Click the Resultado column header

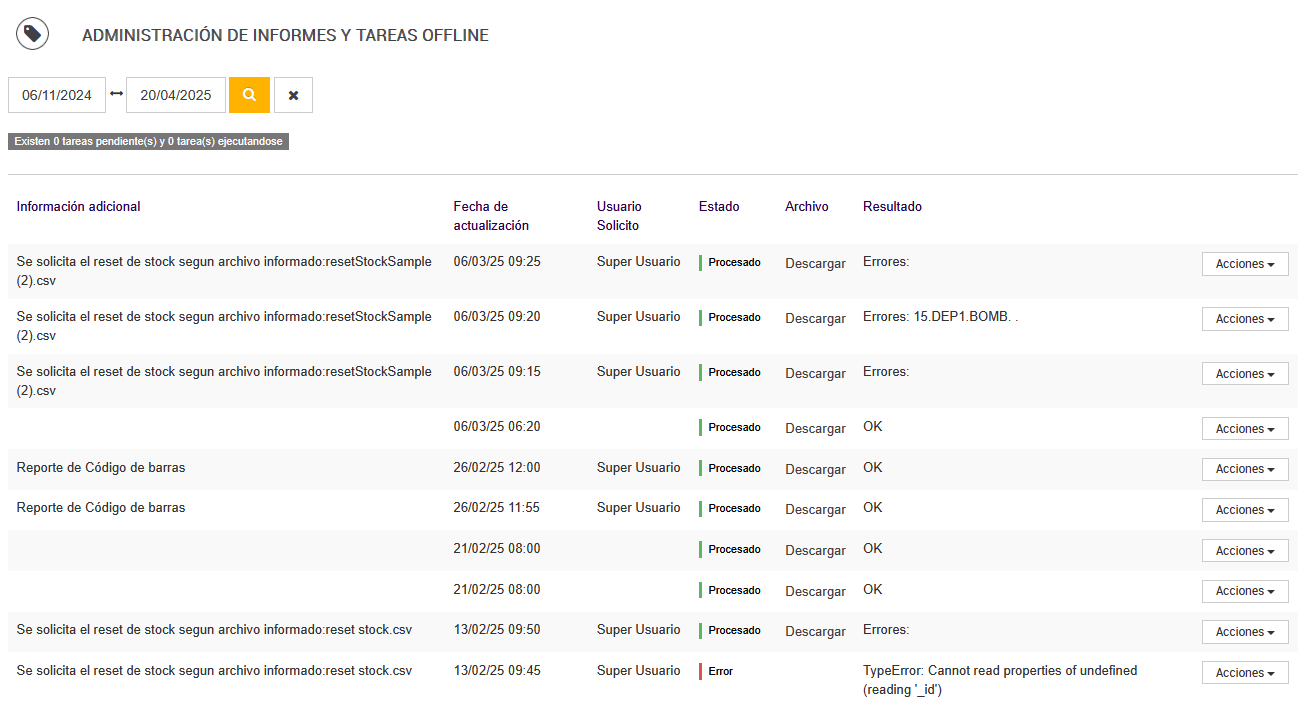coord(892,207)
